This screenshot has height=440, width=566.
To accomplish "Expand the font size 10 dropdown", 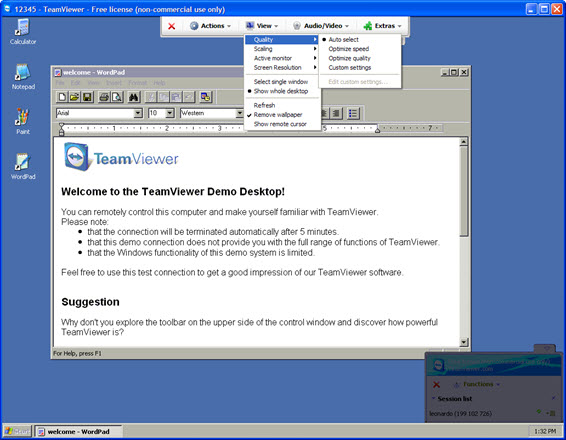I will click(x=170, y=113).
